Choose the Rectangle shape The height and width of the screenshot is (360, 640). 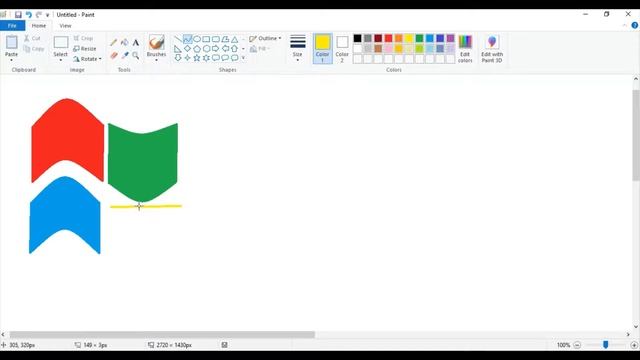[x=206, y=39]
